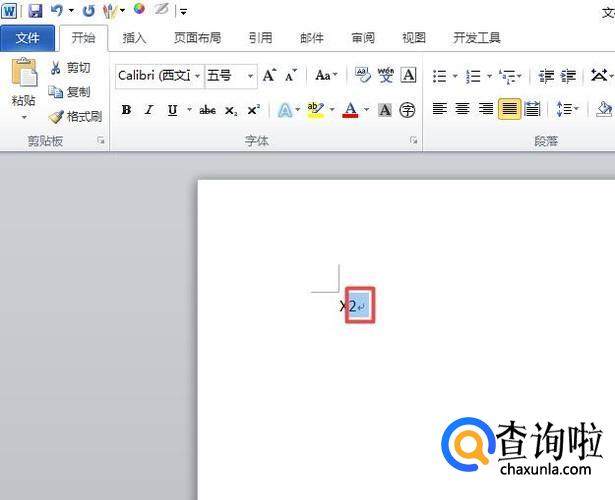Viewport: 615px width, 500px height.
Task: Click the Cut scissors icon
Action: point(56,68)
